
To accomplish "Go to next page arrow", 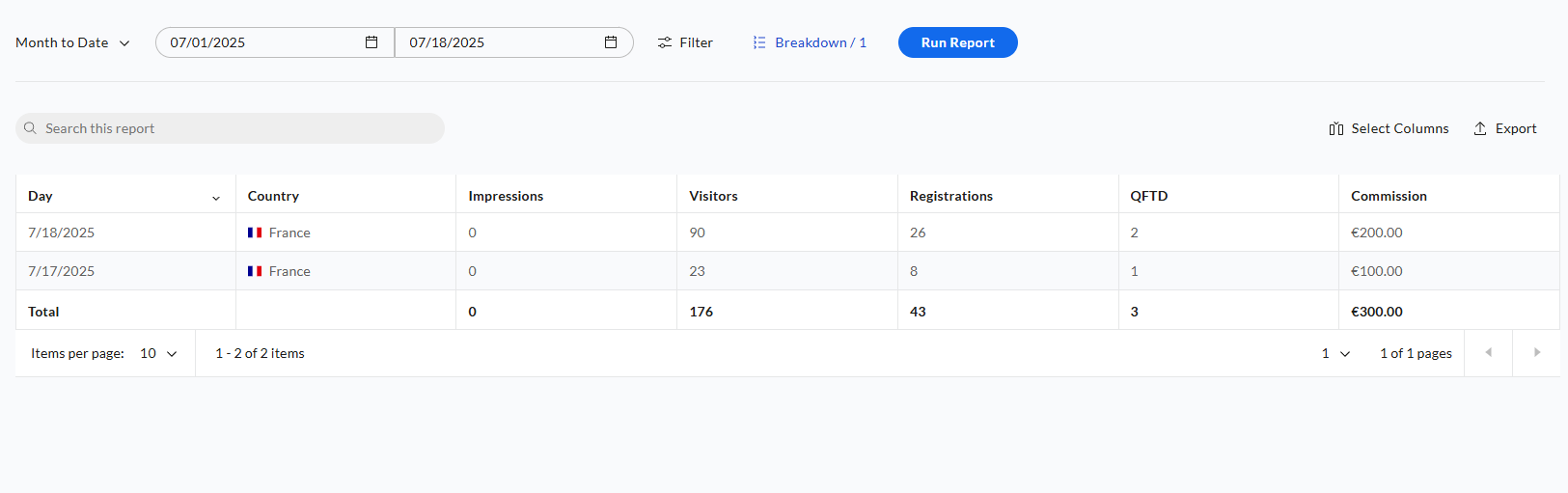I will point(1537,353).
